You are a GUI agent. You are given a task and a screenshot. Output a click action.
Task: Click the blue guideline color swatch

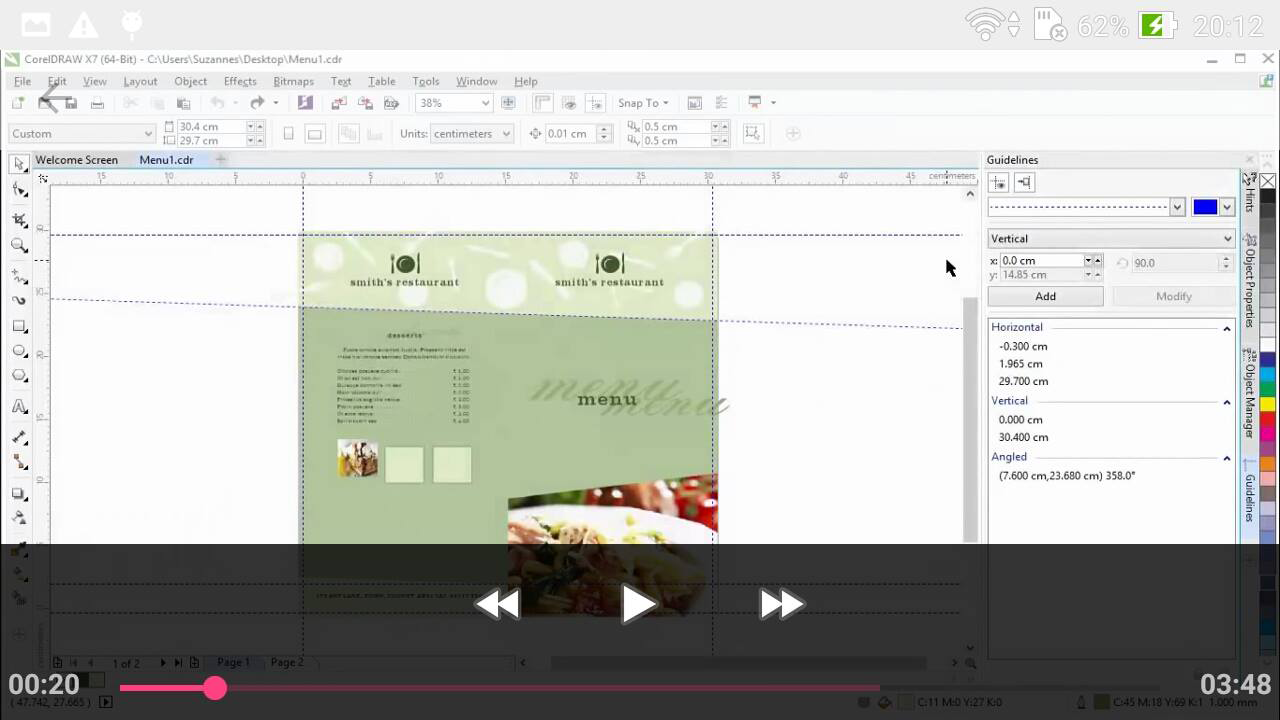pos(1205,207)
